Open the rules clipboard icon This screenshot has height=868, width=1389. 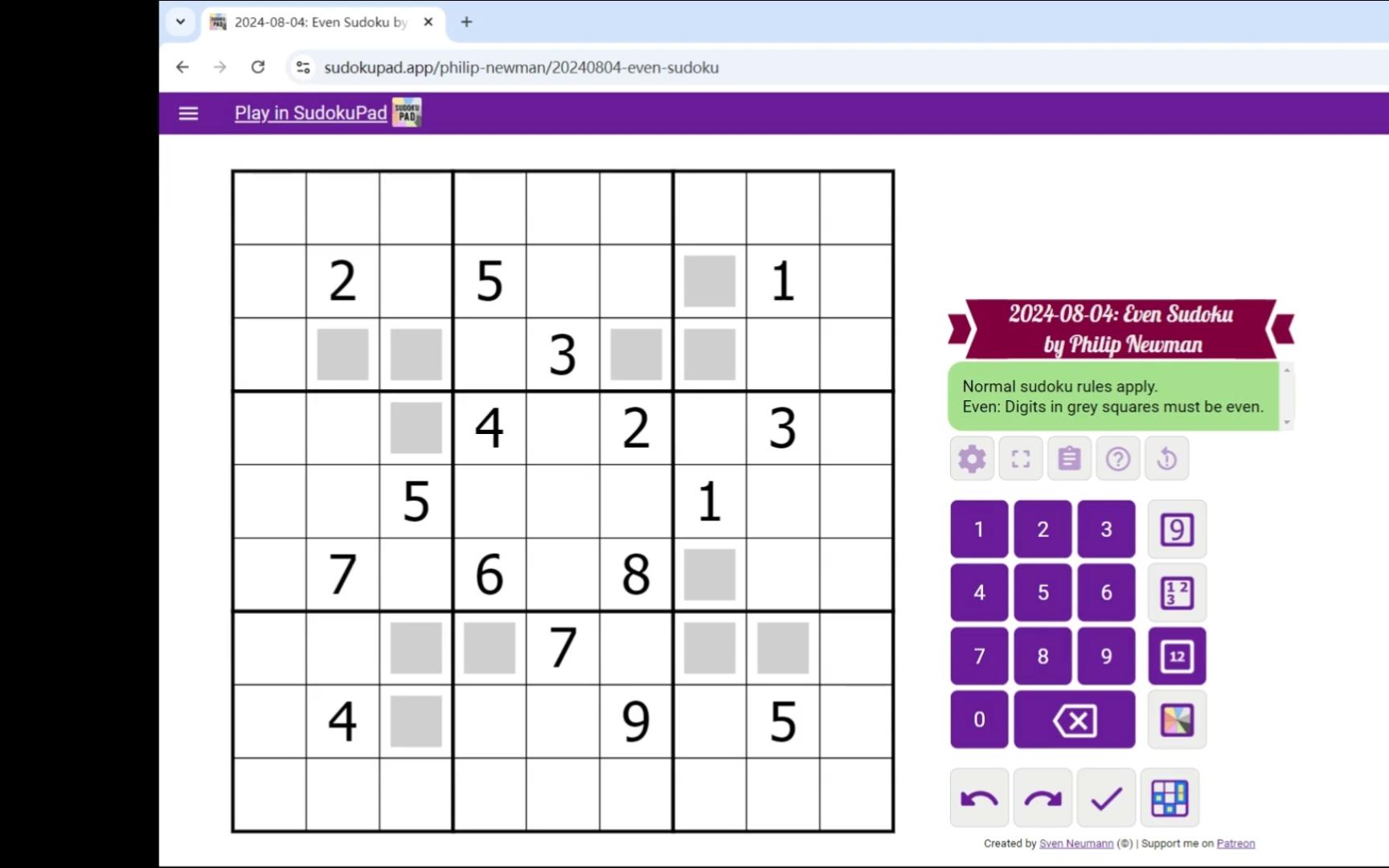click(1069, 459)
